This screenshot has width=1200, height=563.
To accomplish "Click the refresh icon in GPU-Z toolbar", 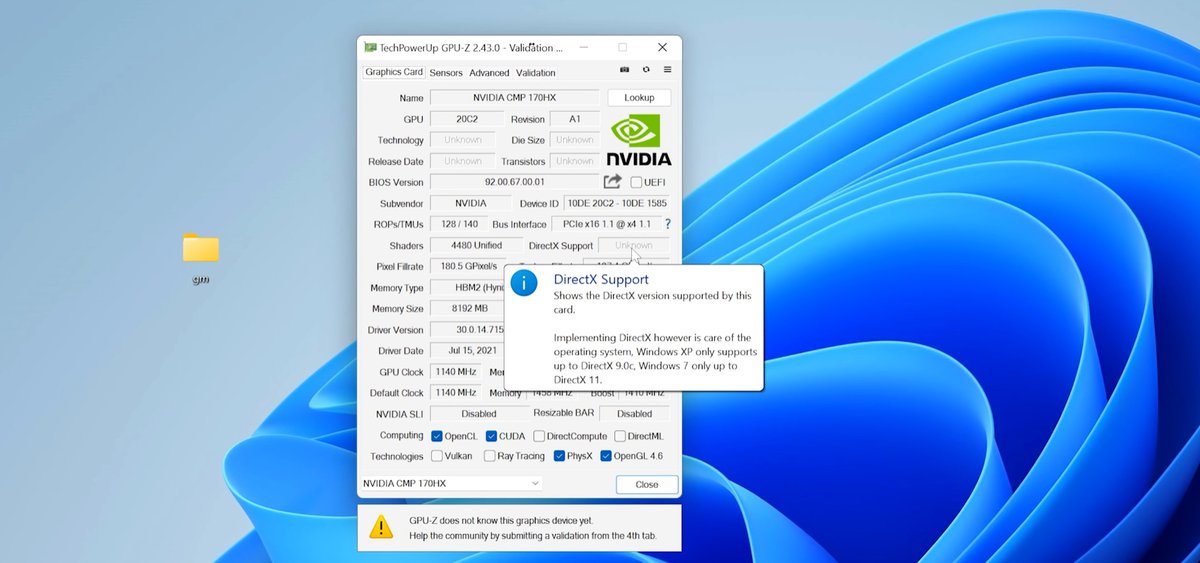I will 646,71.
